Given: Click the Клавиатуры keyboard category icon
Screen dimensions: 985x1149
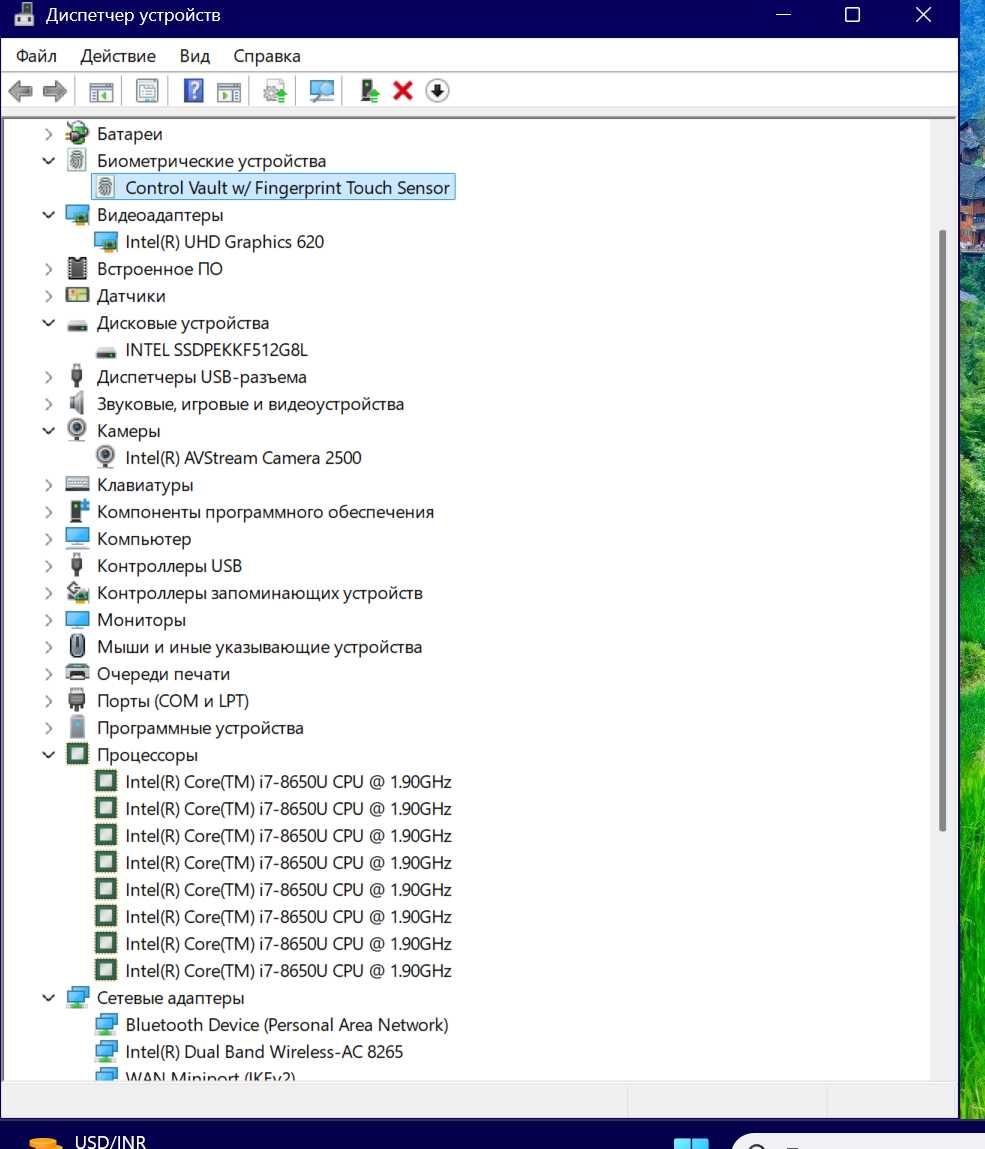Looking at the screenshot, I should tap(77, 484).
